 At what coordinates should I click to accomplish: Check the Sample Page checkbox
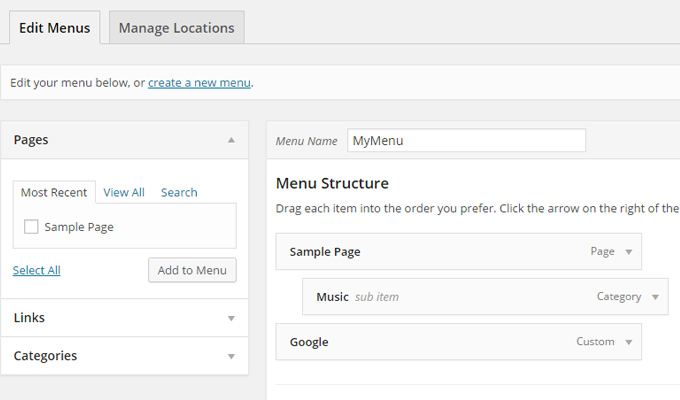click(31, 226)
